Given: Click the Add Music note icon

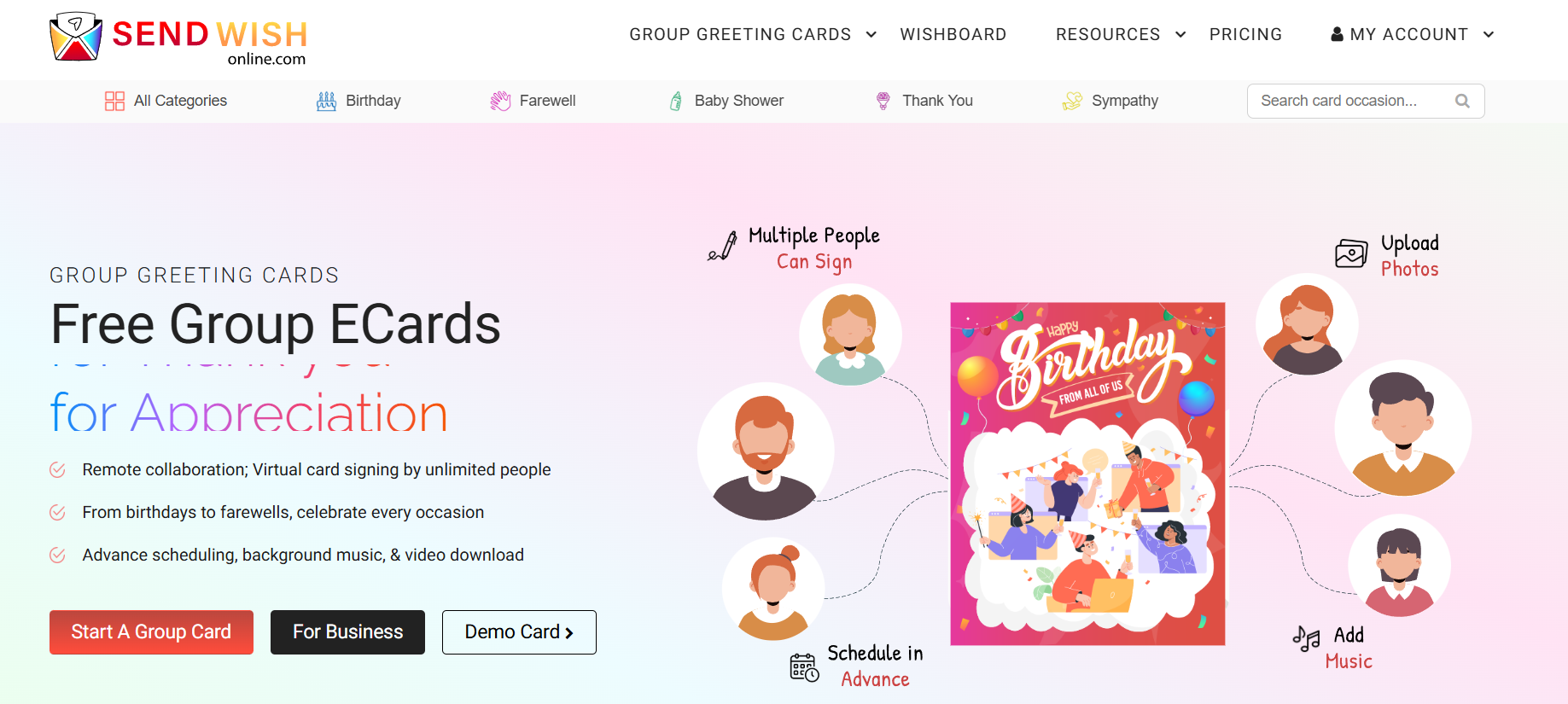Looking at the screenshot, I should [1306, 637].
